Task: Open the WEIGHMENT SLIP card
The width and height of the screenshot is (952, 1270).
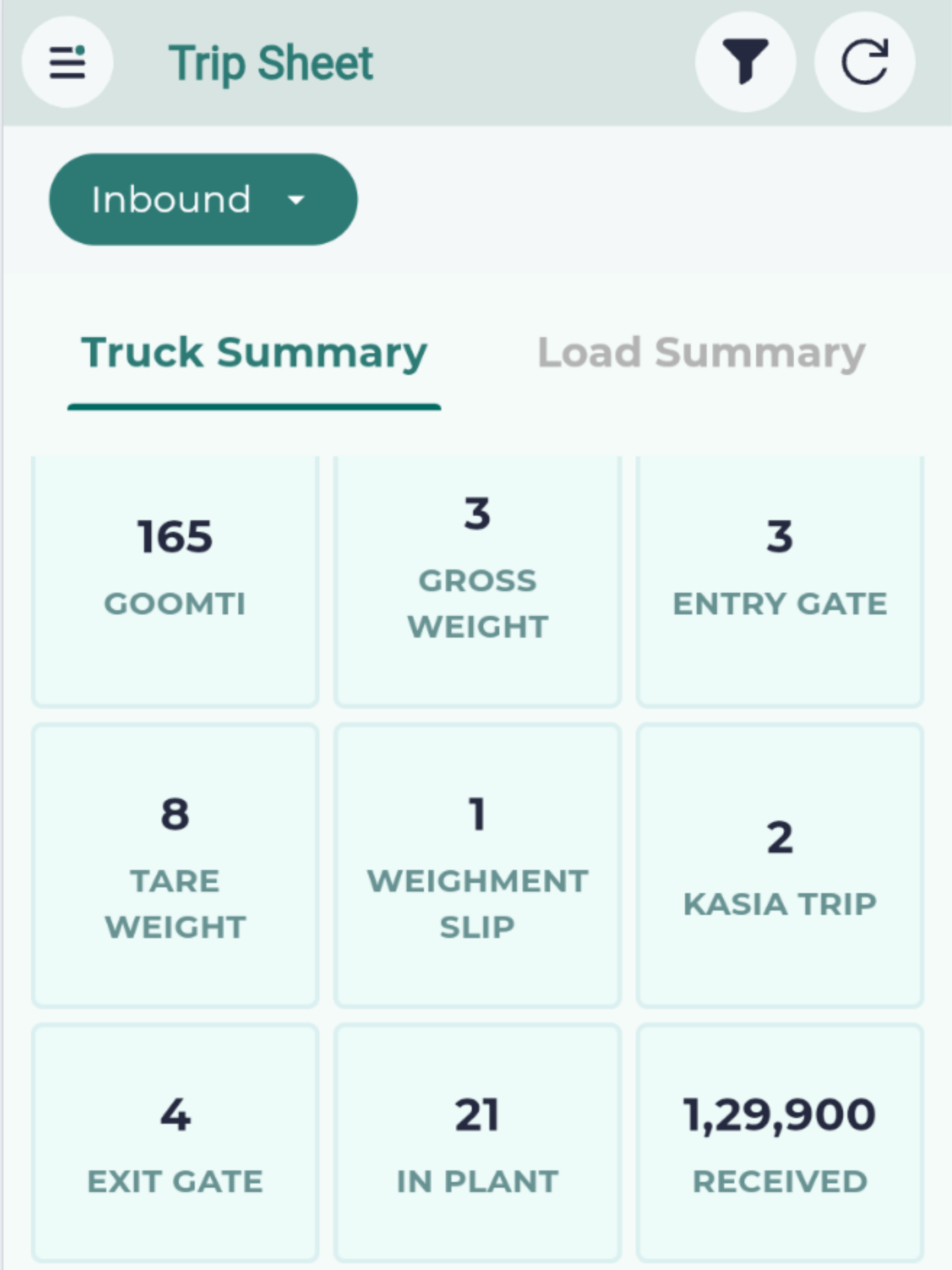Action: tap(477, 866)
